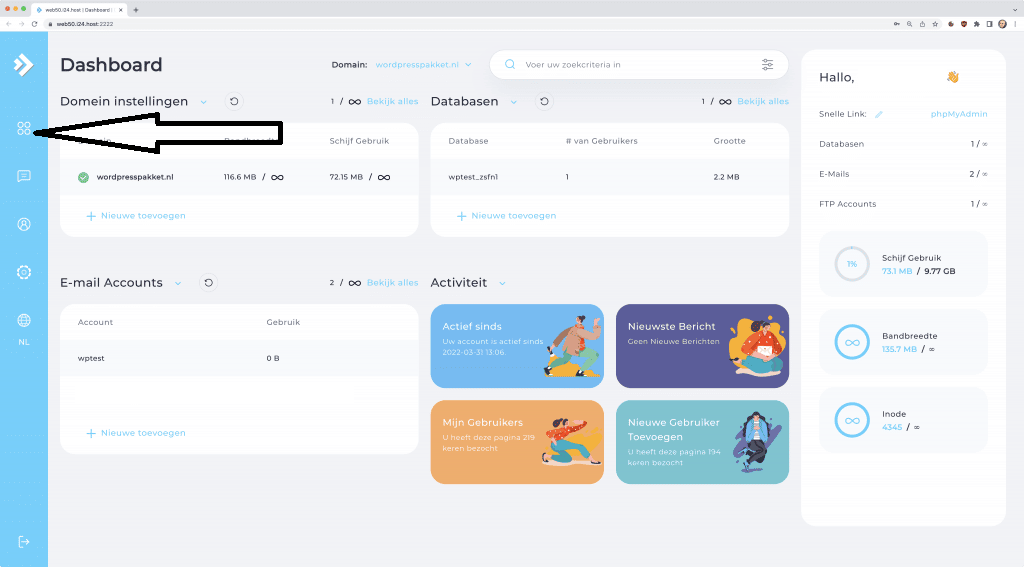Click the browser reload button
Viewport: 1024px width, 567px height.
pyautogui.click(x=35, y=24)
